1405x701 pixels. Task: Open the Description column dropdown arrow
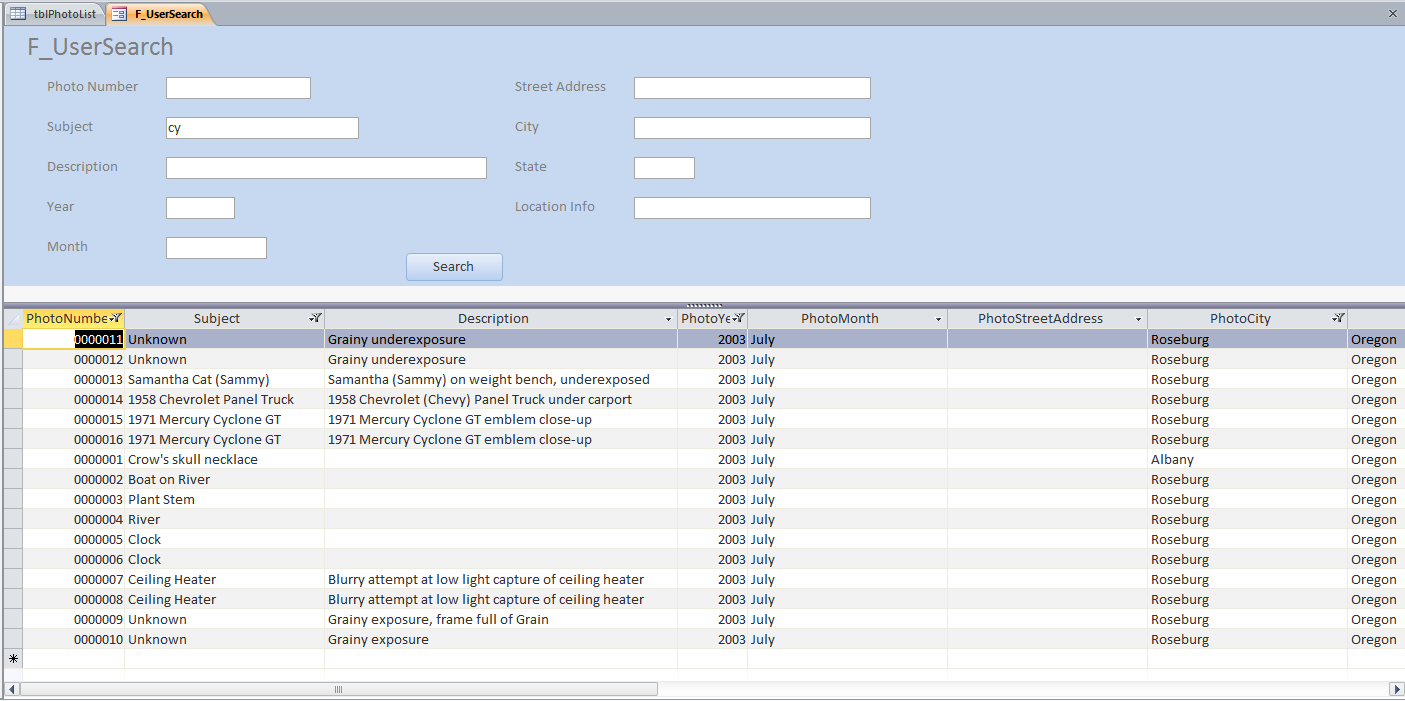pyautogui.click(x=668, y=319)
